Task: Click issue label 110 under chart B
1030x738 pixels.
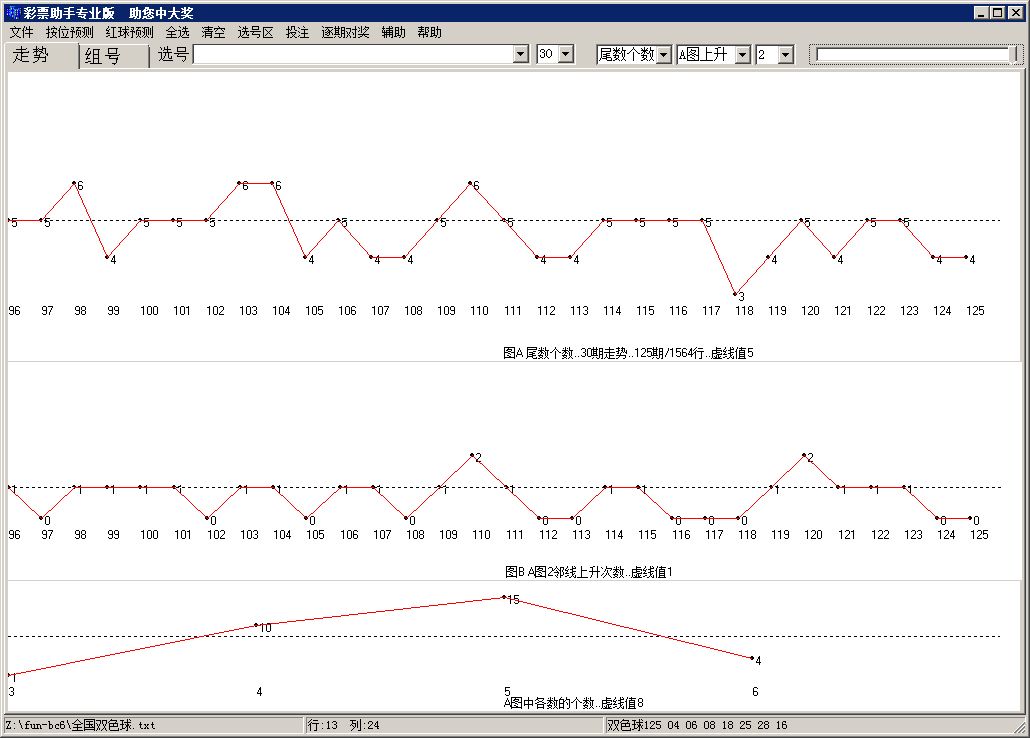Action: [x=481, y=535]
